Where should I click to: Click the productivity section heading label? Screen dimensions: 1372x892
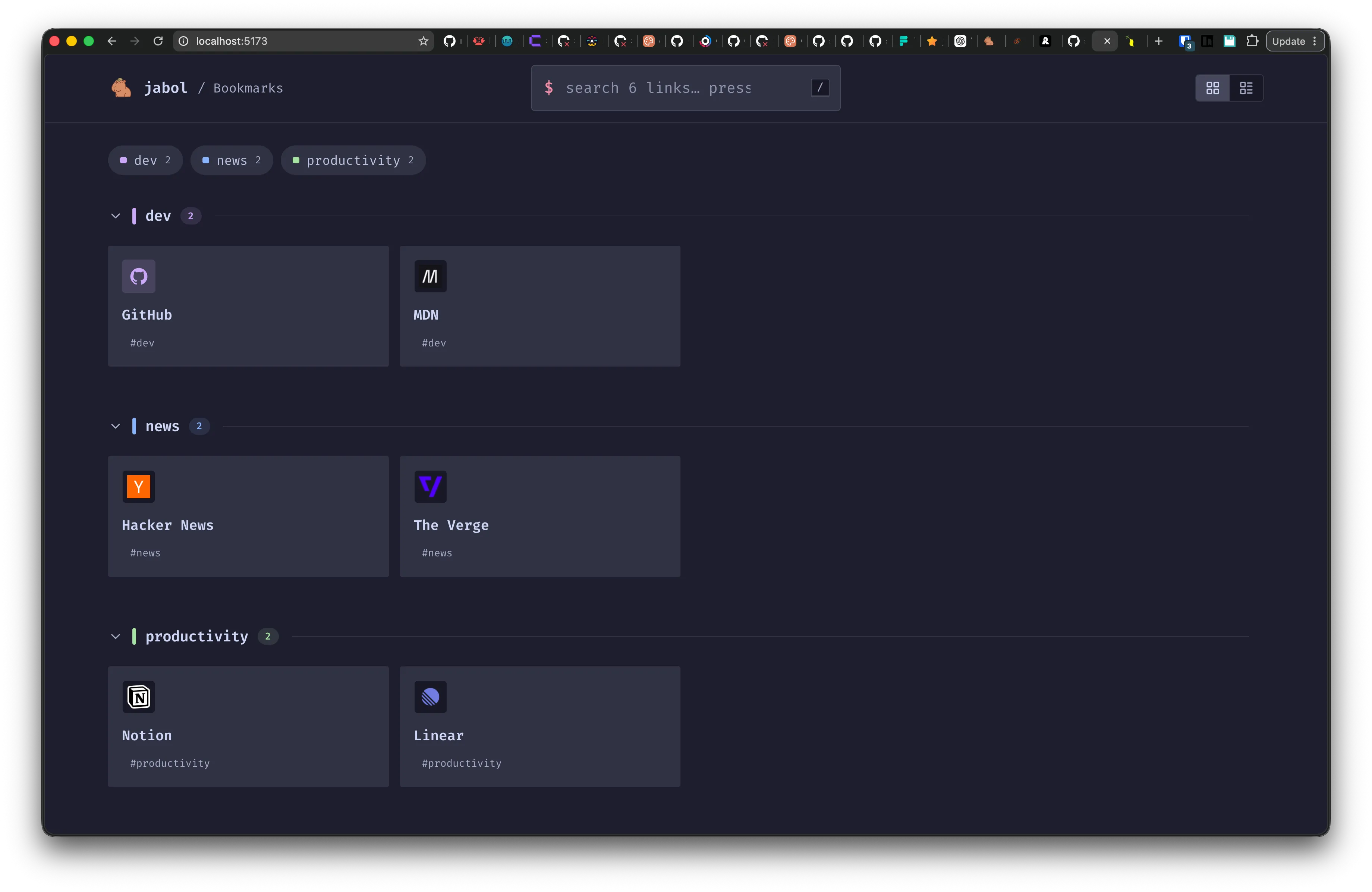point(196,637)
